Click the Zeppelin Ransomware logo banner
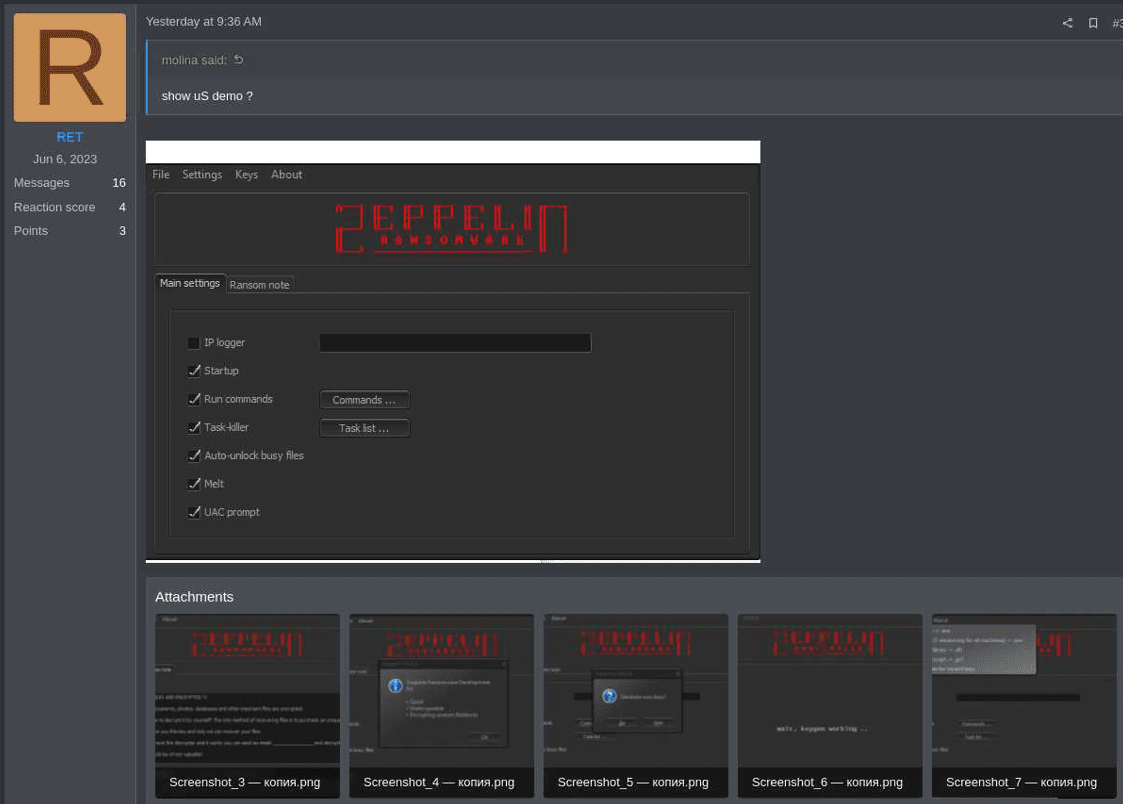 pos(450,228)
